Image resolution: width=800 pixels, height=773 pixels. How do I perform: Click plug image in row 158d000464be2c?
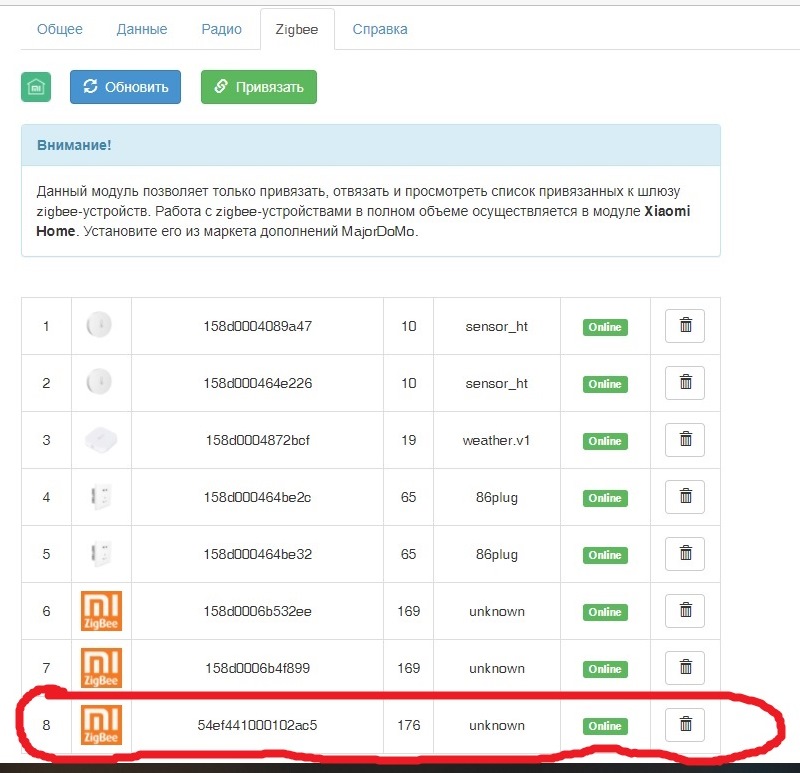point(102,496)
